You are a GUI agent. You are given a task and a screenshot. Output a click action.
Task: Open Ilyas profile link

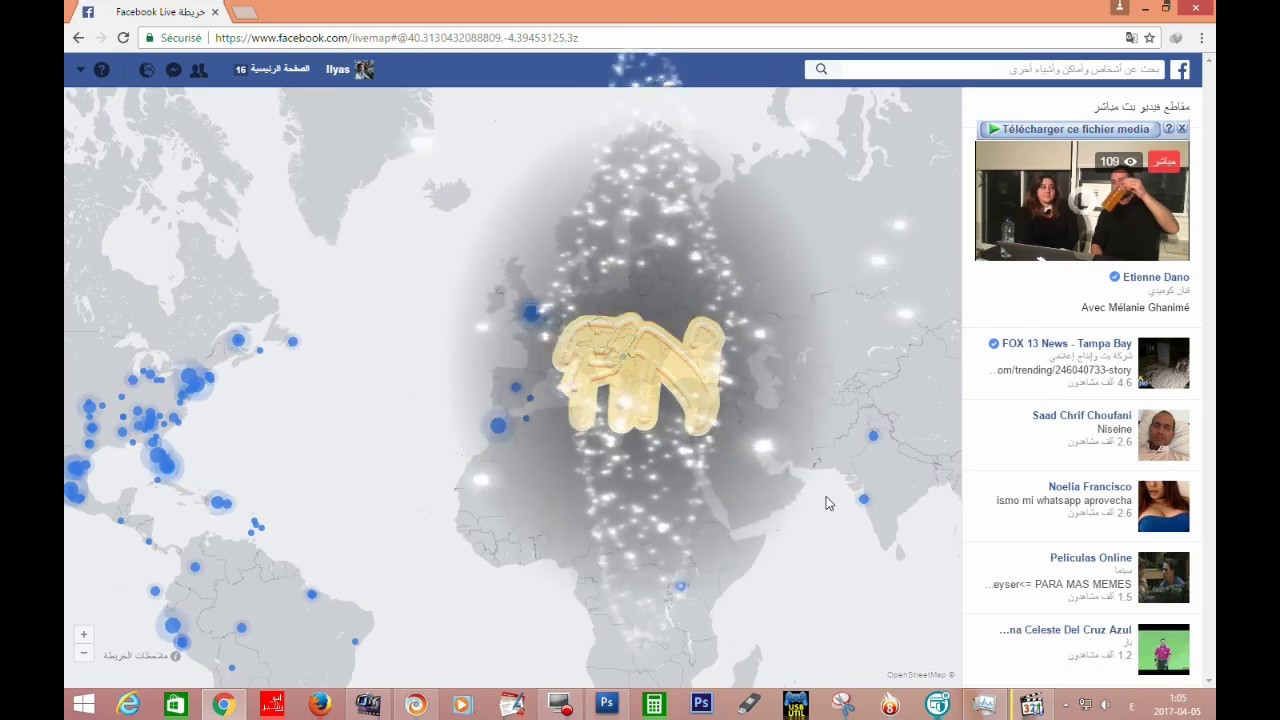(x=349, y=69)
